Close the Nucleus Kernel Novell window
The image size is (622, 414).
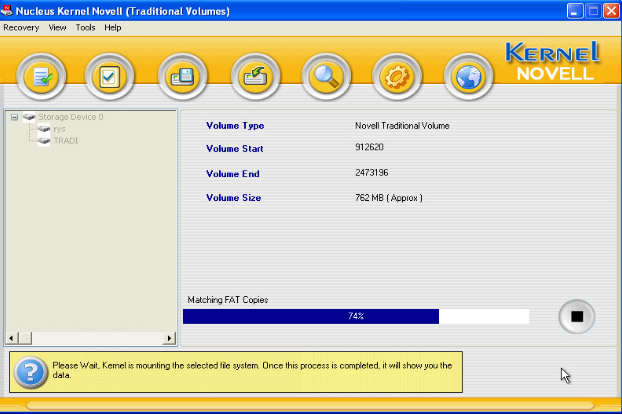[x=611, y=11]
